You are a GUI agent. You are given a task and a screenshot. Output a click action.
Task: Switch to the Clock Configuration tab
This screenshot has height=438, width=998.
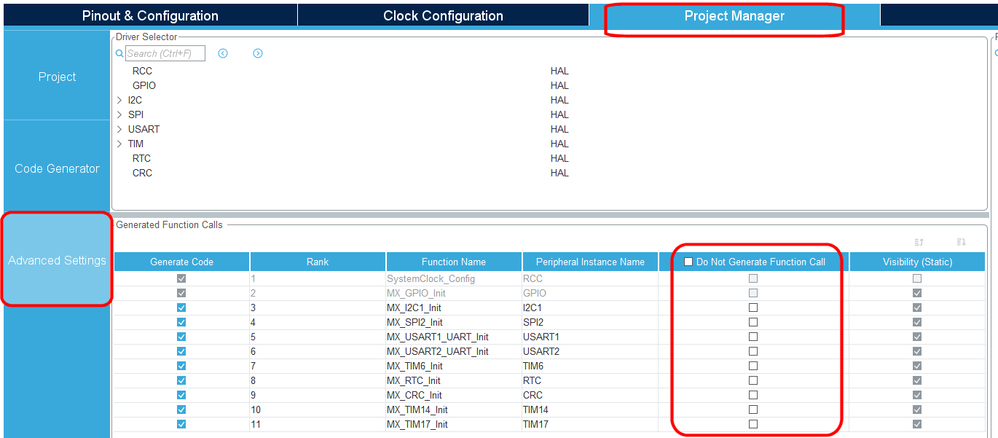point(443,16)
